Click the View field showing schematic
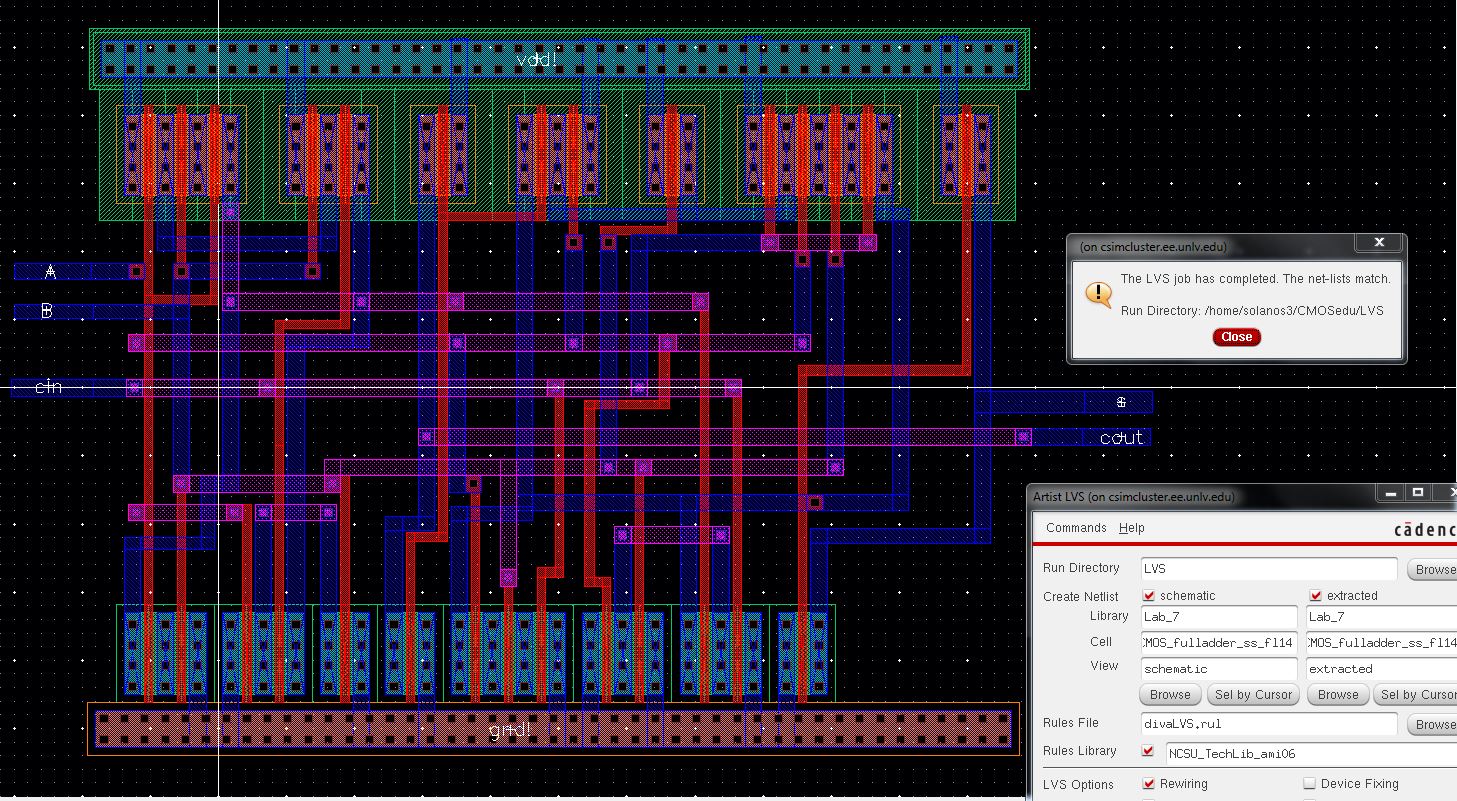The image size is (1457, 801). tap(1218, 669)
